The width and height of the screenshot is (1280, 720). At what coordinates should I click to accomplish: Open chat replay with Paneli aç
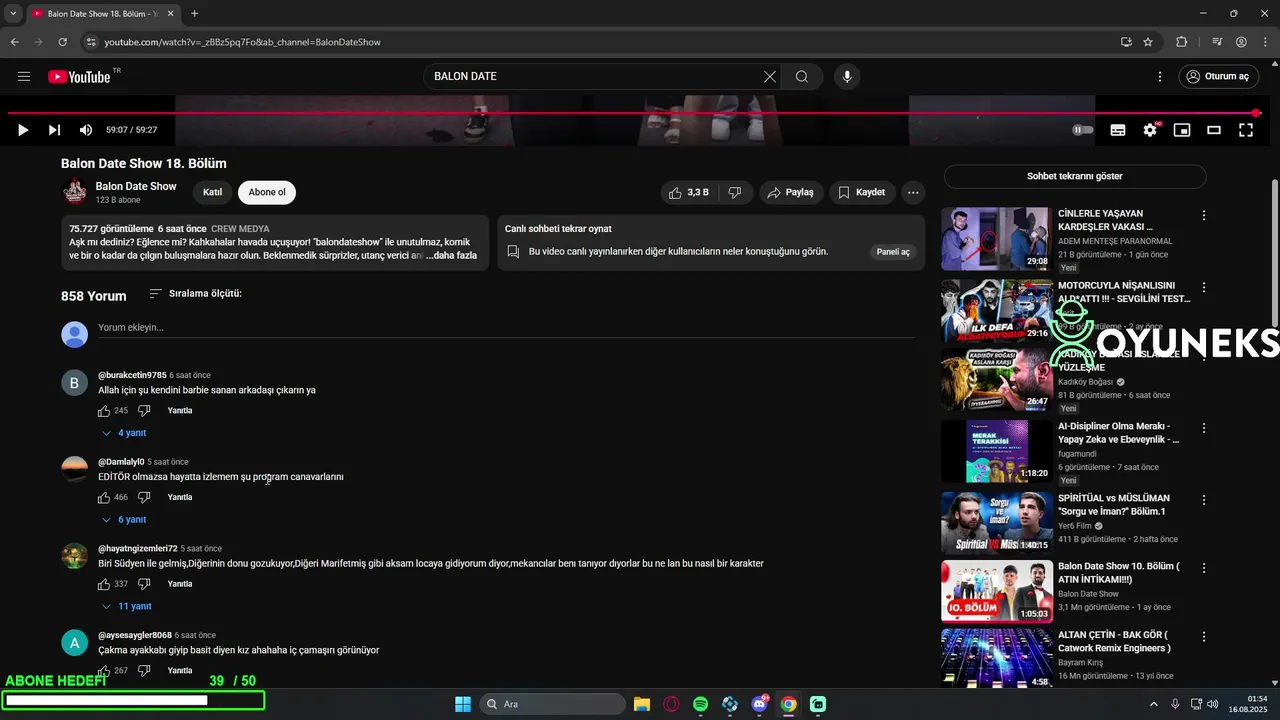[893, 252]
